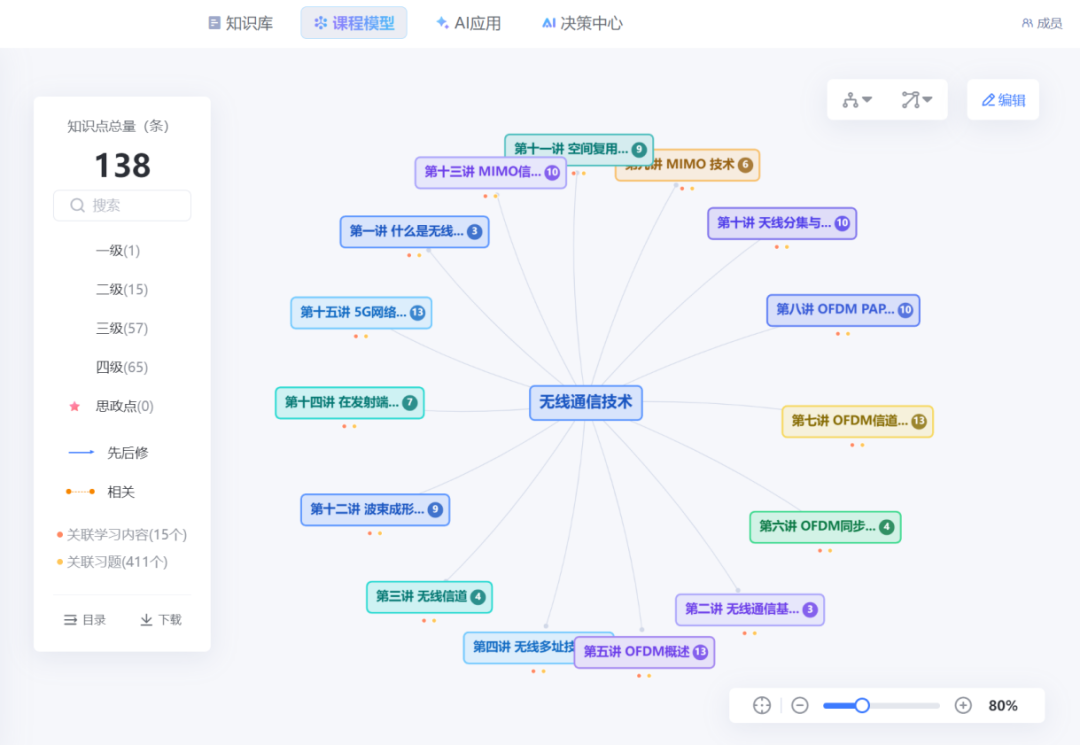Switch to the 知识库 tab
The height and width of the screenshot is (745, 1080).
pyautogui.click(x=240, y=23)
